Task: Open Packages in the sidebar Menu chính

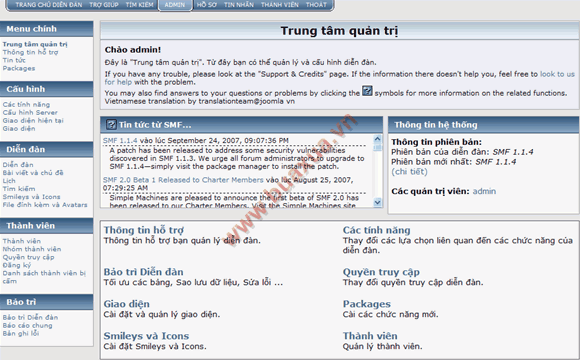Action: click(x=19, y=68)
